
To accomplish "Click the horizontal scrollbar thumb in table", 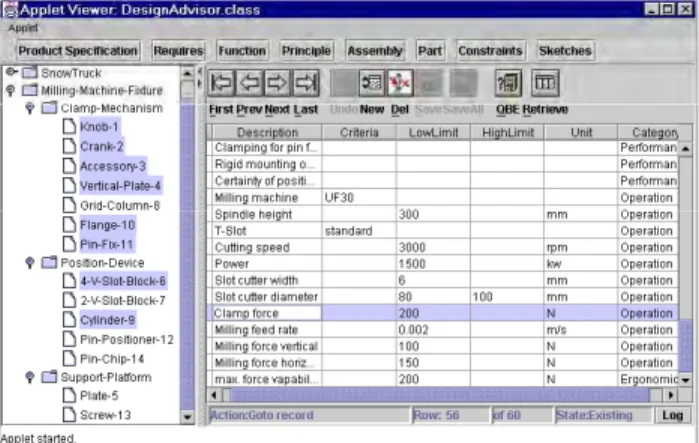I will [x=440, y=395].
